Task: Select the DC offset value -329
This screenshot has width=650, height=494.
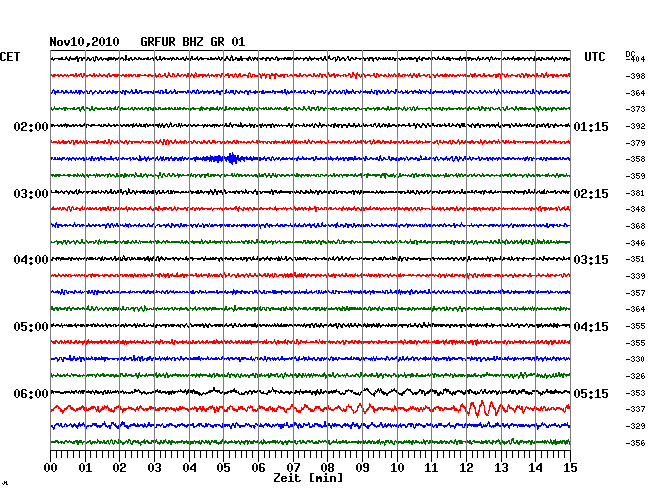Action: (x=635, y=426)
